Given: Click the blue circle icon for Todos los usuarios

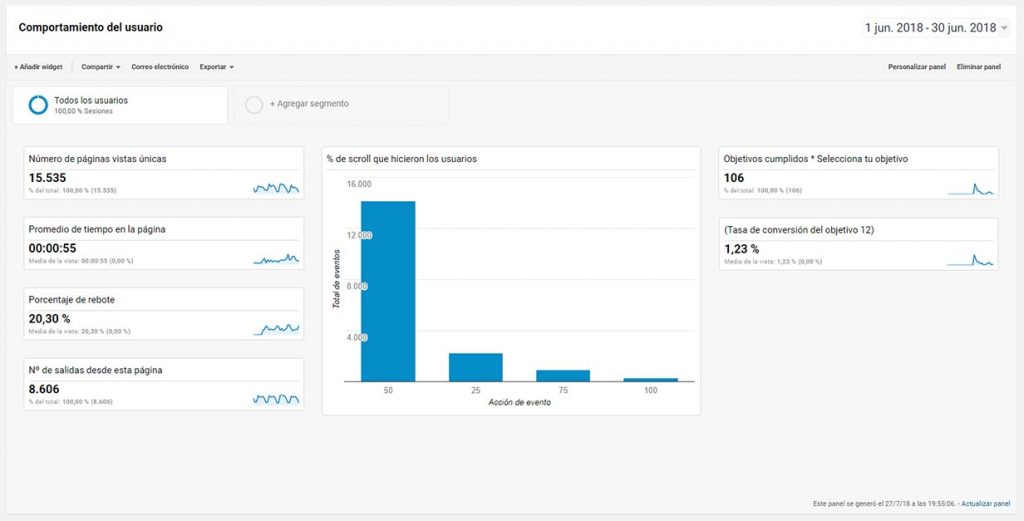Looking at the screenshot, I should (x=38, y=105).
